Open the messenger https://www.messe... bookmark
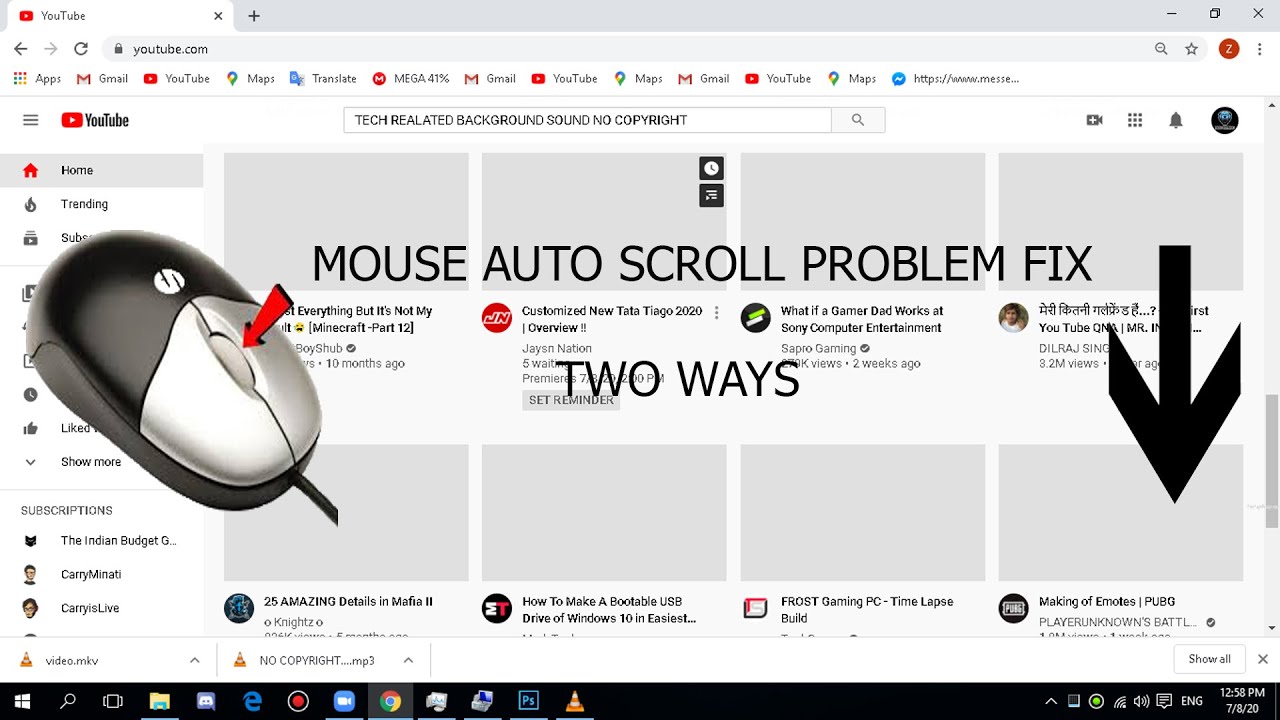The width and height of the screenshot is (1280, 720). click(x=955, y=79)
